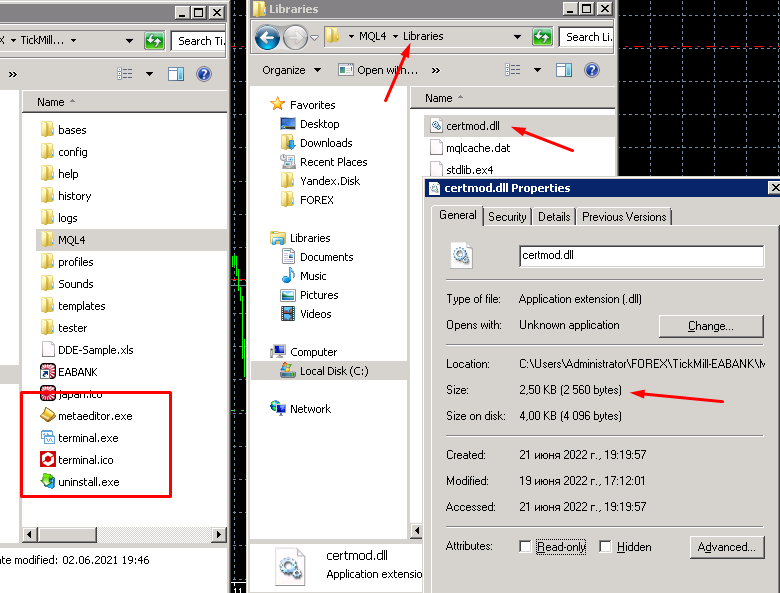Click the refresh icon in Libraries window
This screenshot has height=593, width=780.
tap(542, 37)
